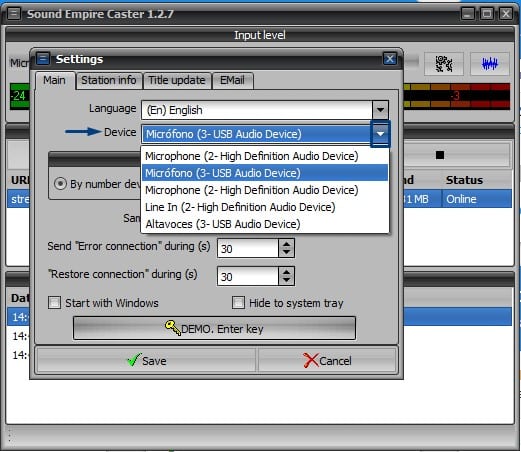Image resolution: width=521 pixels, height=452 pixels.
Task: Open the Sound Empire Caster menu icon
Action: (14, 14)
